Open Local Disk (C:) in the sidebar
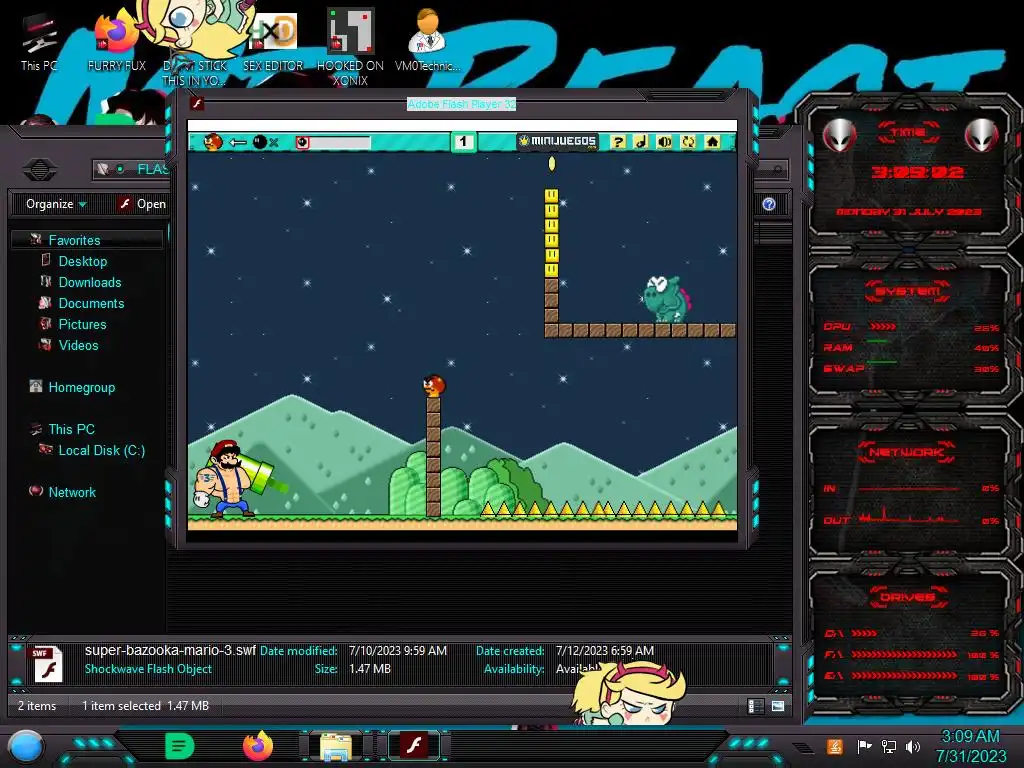Viewport: 1024px width, 768px height. [x=102, y=450]
